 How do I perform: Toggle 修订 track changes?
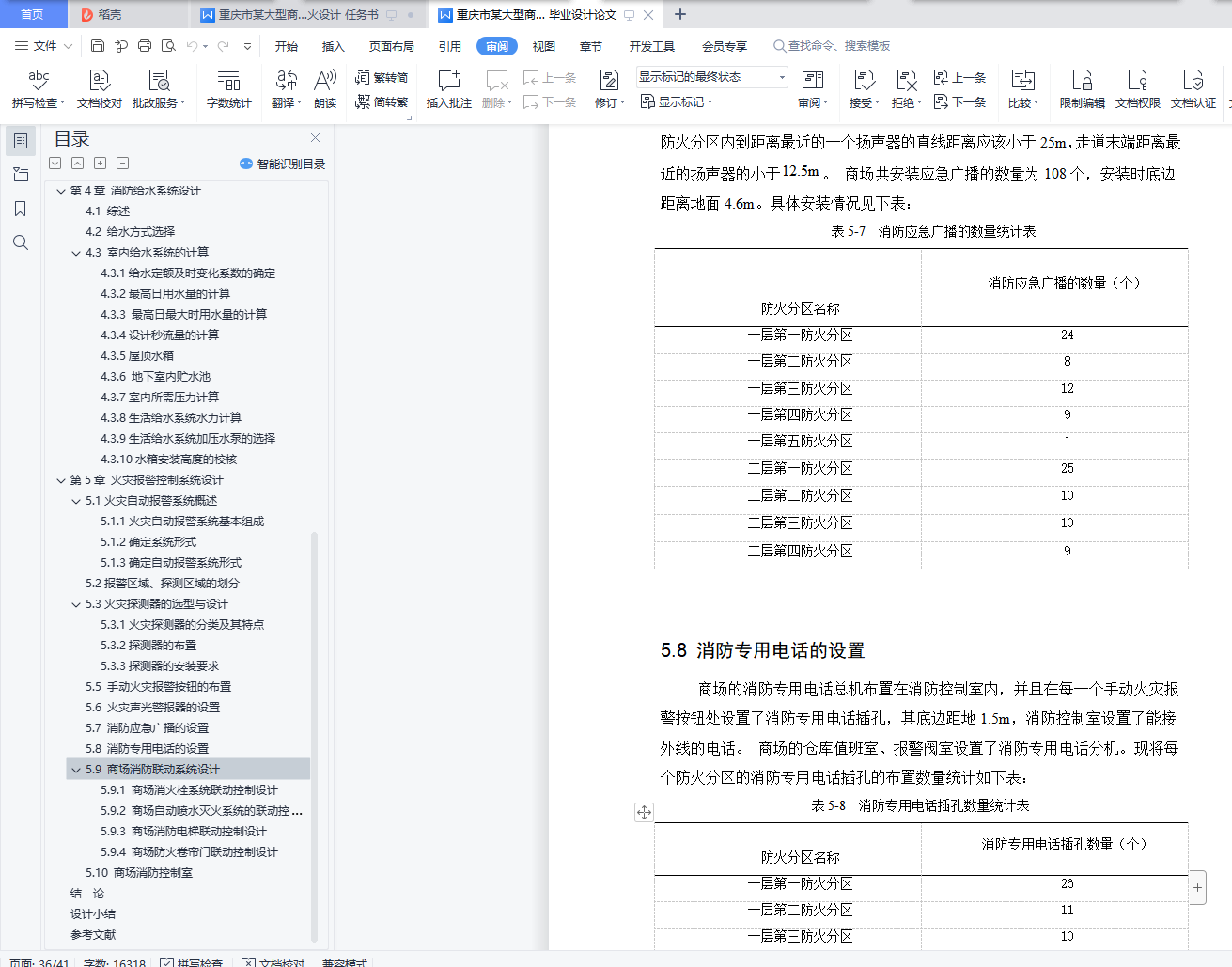click(609, 89)
